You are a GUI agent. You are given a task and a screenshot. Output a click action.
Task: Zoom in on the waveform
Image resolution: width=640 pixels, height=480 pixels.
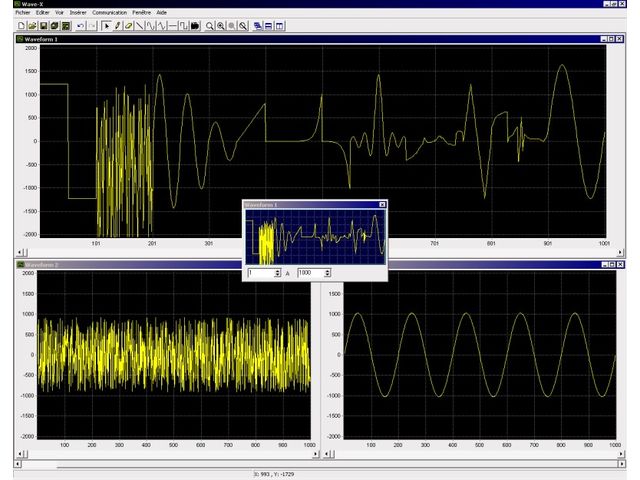click(x=221, y=26)
